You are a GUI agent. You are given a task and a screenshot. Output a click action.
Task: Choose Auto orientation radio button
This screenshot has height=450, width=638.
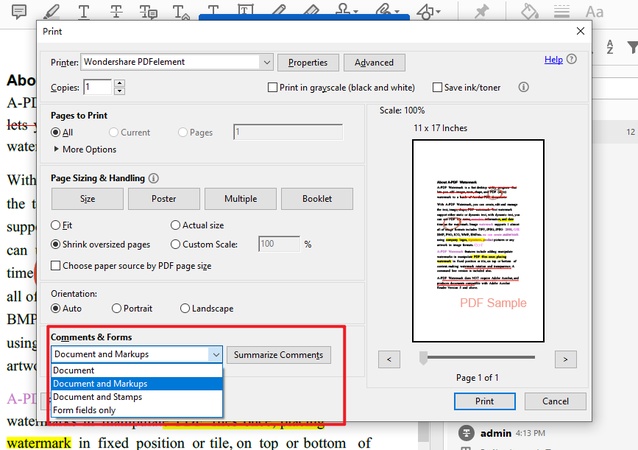tap(55, 308)
